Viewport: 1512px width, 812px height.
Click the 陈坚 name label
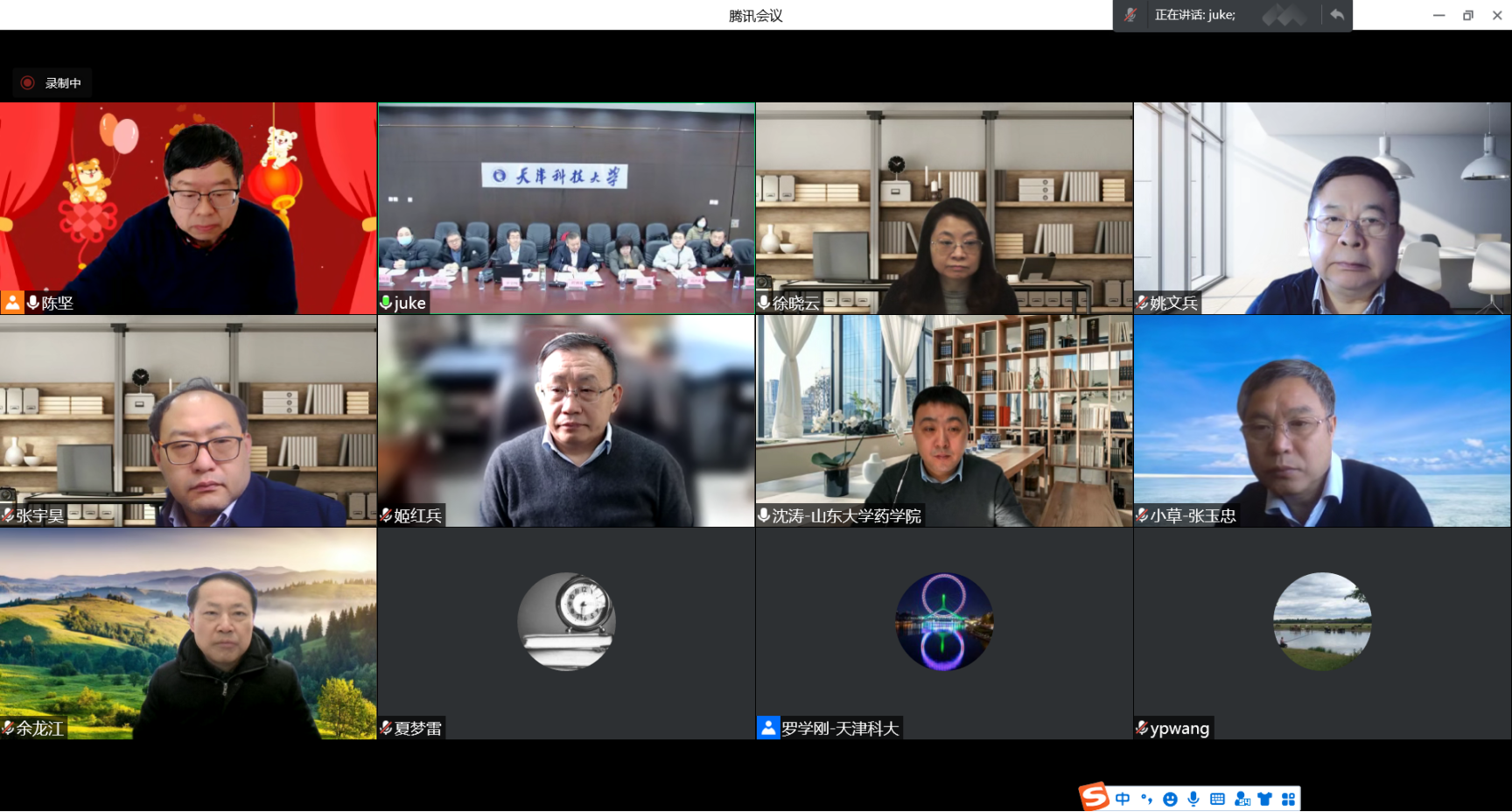[x=58, y=303]
